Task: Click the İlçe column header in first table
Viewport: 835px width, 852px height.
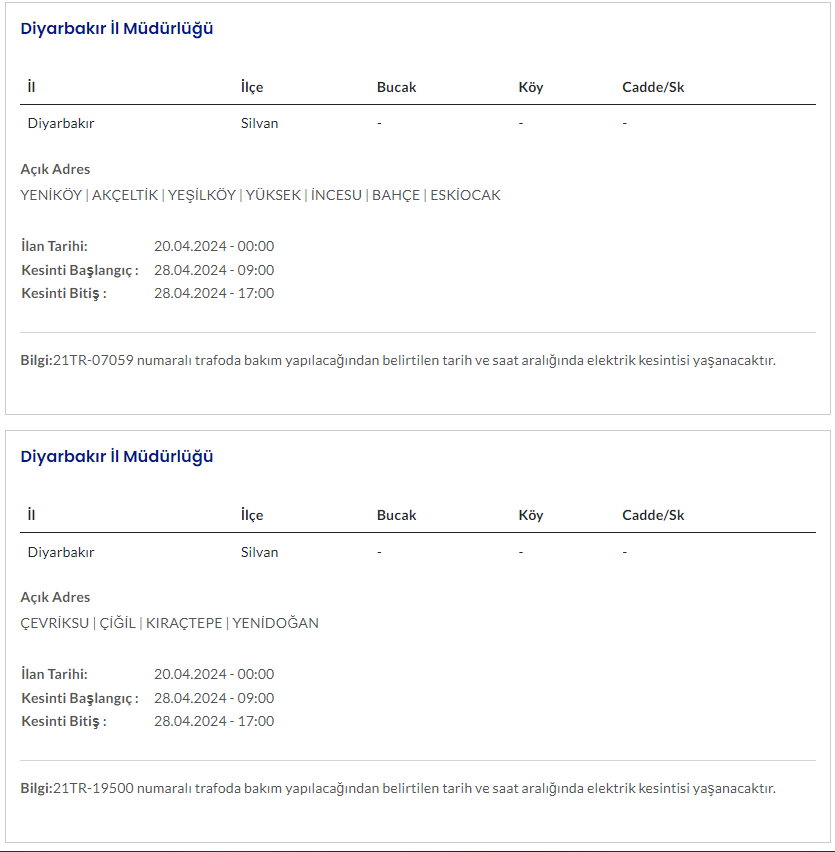Action: click(252, 87)
